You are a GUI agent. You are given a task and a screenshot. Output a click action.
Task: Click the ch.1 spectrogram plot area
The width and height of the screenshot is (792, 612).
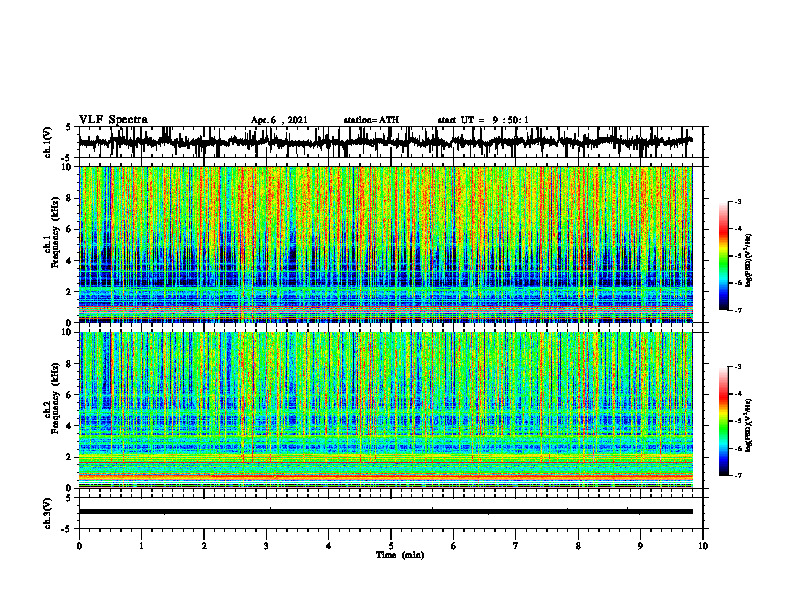pyautogui.click(x=385, y=244)
